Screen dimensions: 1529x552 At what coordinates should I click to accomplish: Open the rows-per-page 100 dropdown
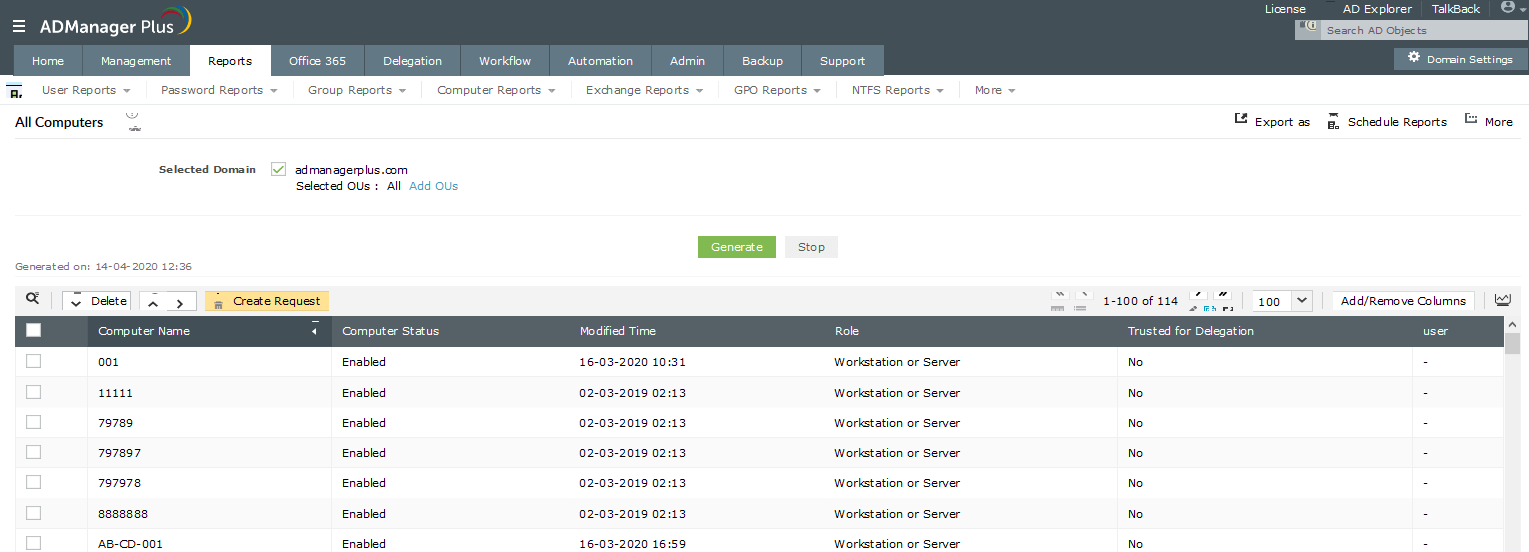click(x=1283, y=301)
